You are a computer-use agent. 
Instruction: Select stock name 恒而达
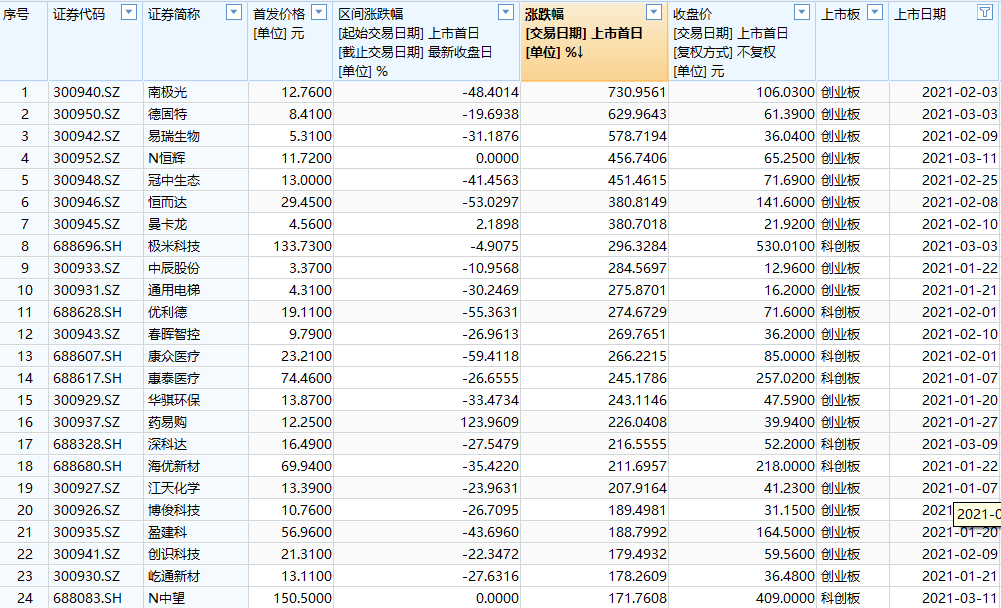pyautogui.click(x=168, y=202)
